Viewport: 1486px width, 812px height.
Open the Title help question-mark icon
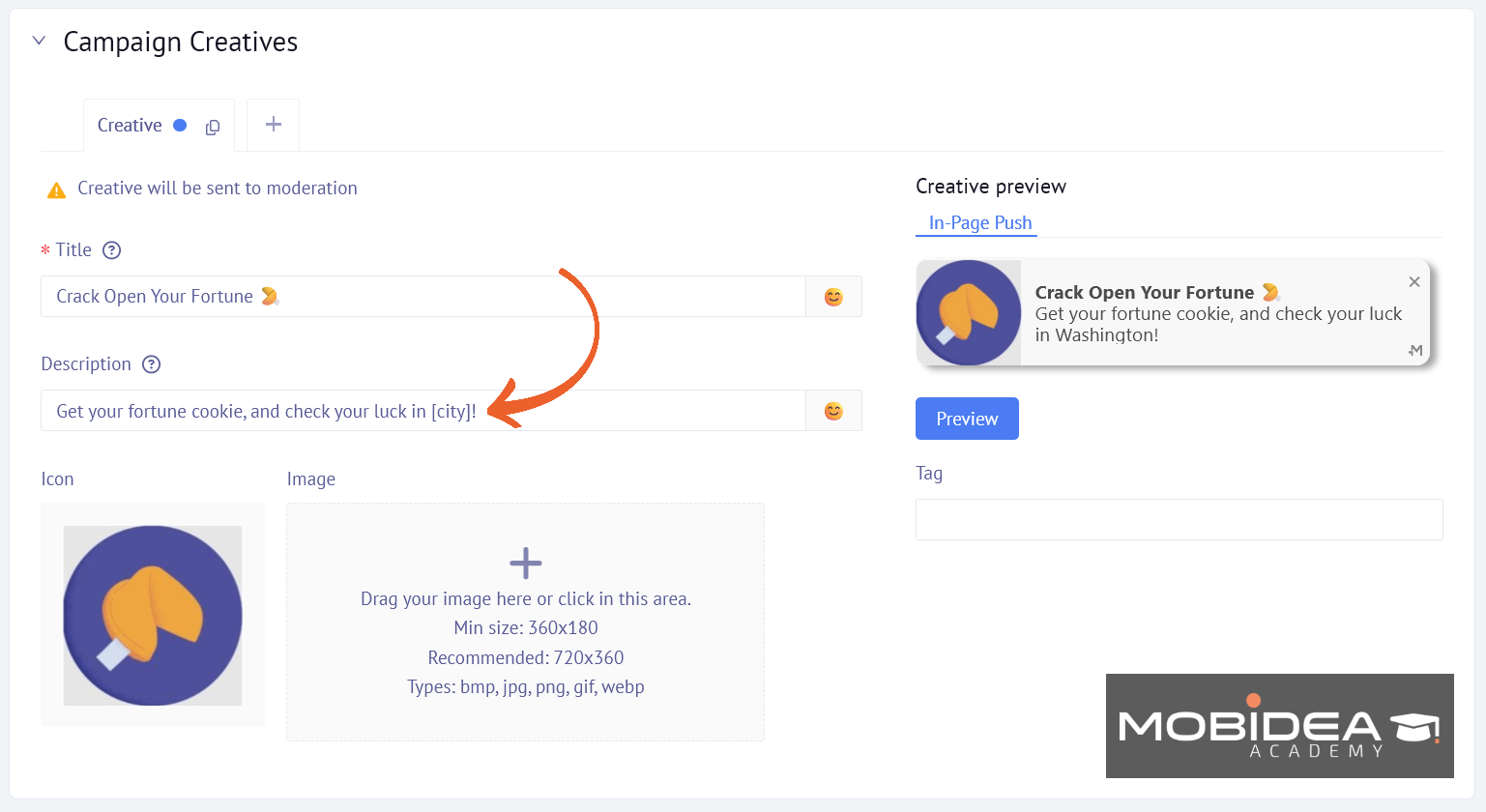tap(112, 250)
